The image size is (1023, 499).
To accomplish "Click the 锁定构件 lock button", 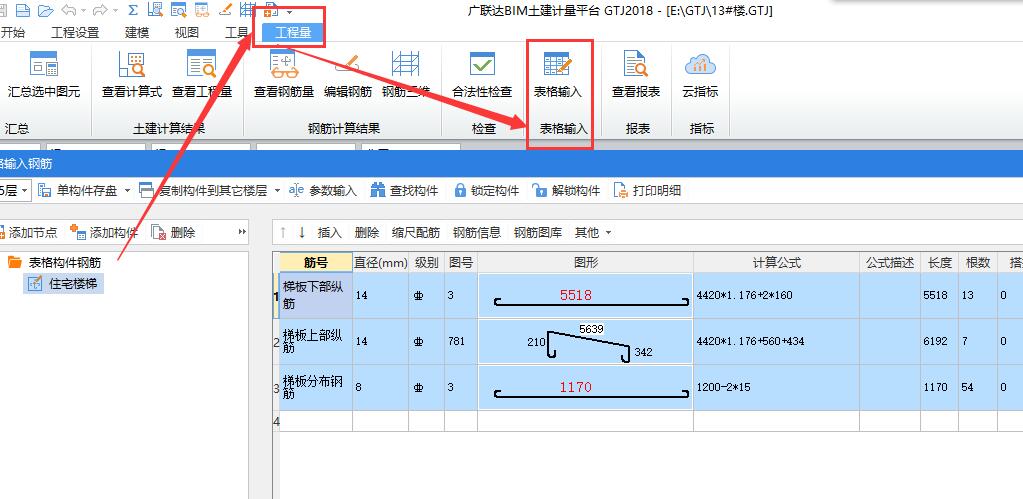I will (487, 190).
